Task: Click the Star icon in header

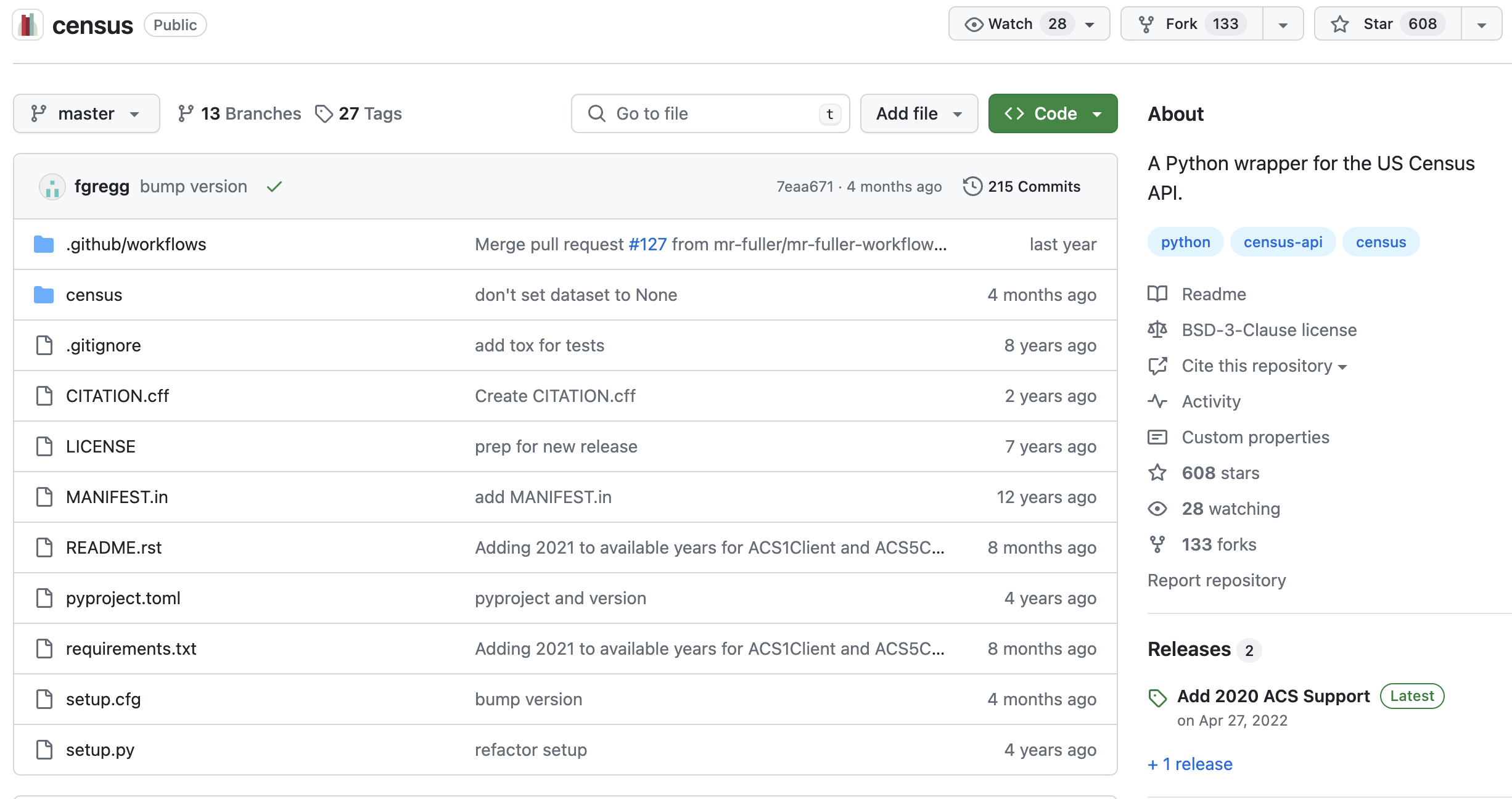Action: point(1339,24)
